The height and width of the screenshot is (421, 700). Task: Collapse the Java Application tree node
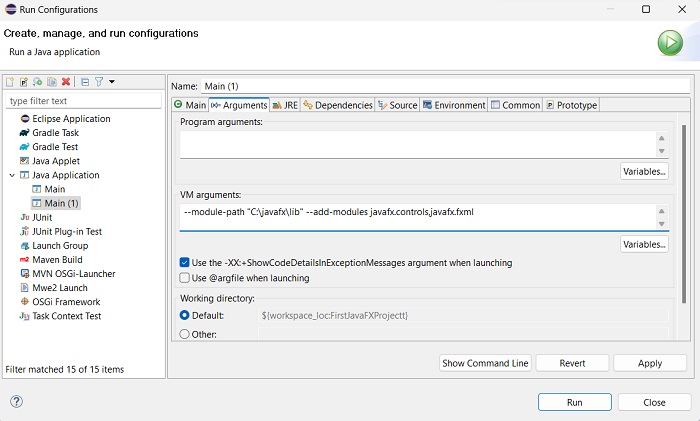click(x=11, y=175)
